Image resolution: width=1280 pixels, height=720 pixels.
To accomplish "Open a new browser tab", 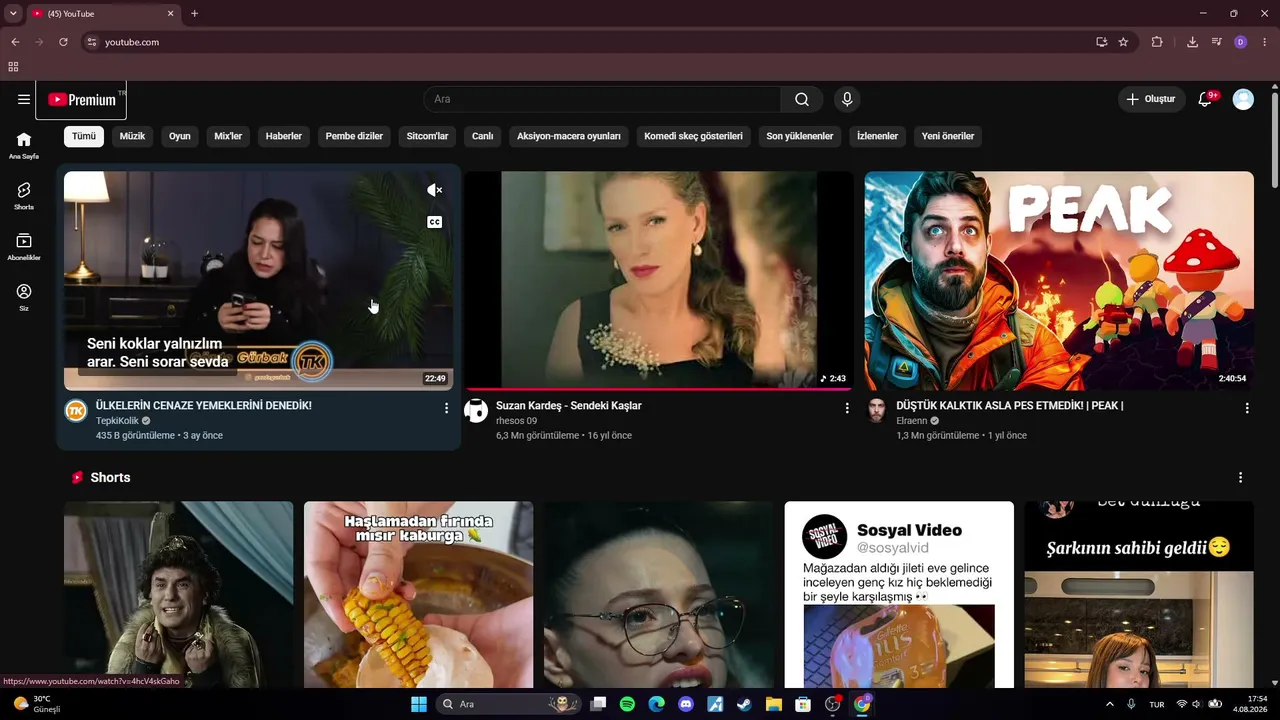I will 194,14.
